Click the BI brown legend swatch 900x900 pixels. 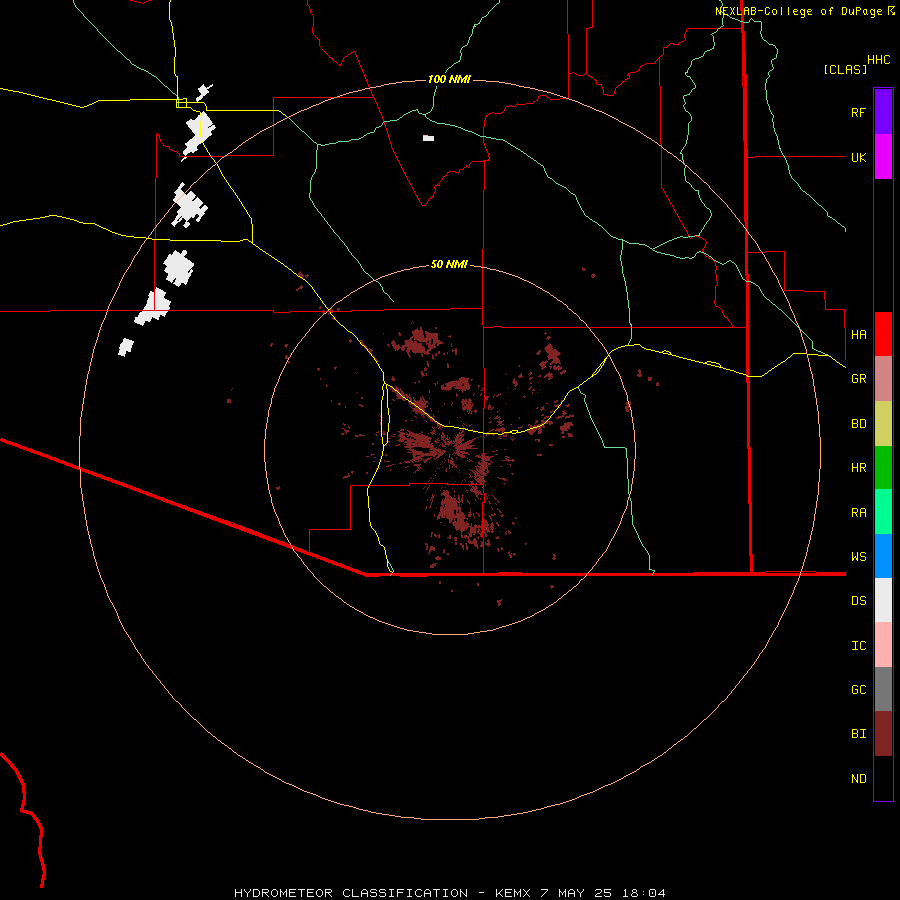pyautogui.click(x=883, y=734)
